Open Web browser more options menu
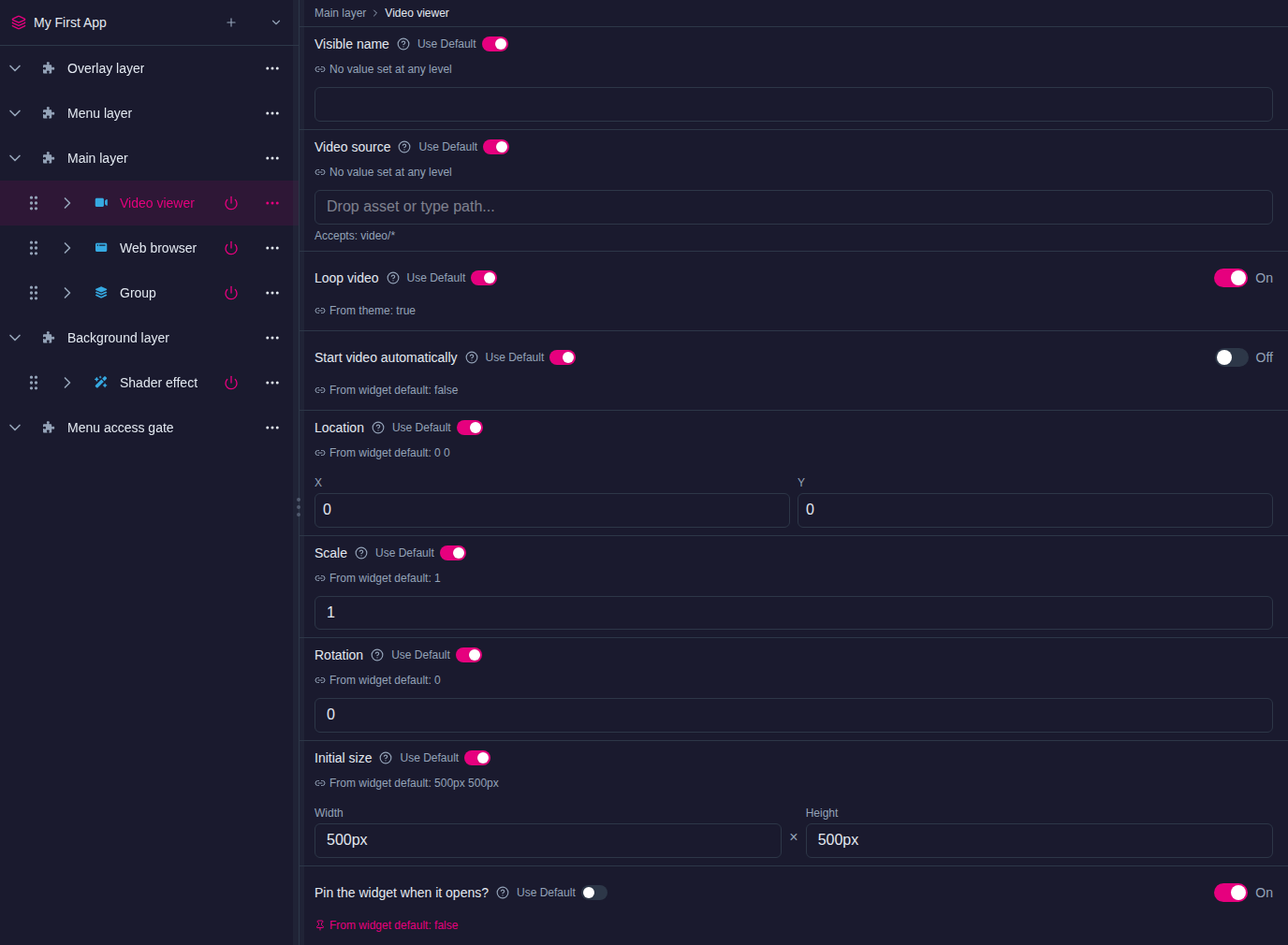Screen dimensions: 1288x945 (272, 248)
